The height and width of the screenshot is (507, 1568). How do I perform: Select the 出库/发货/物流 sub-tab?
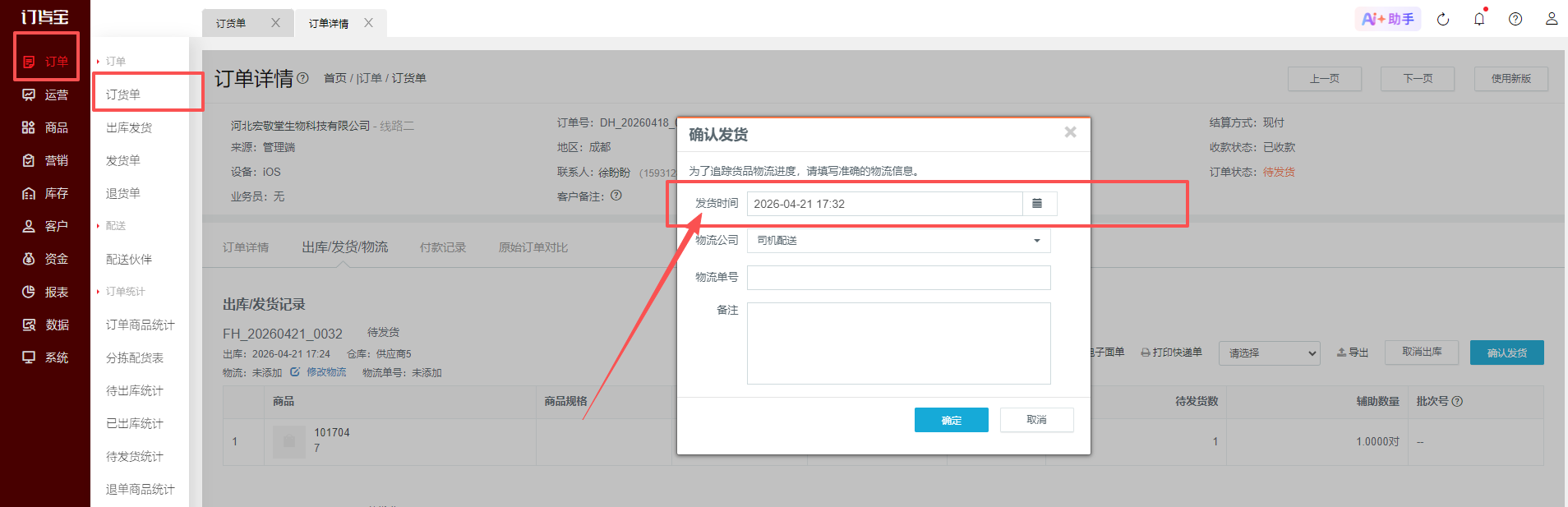point(345,247)
